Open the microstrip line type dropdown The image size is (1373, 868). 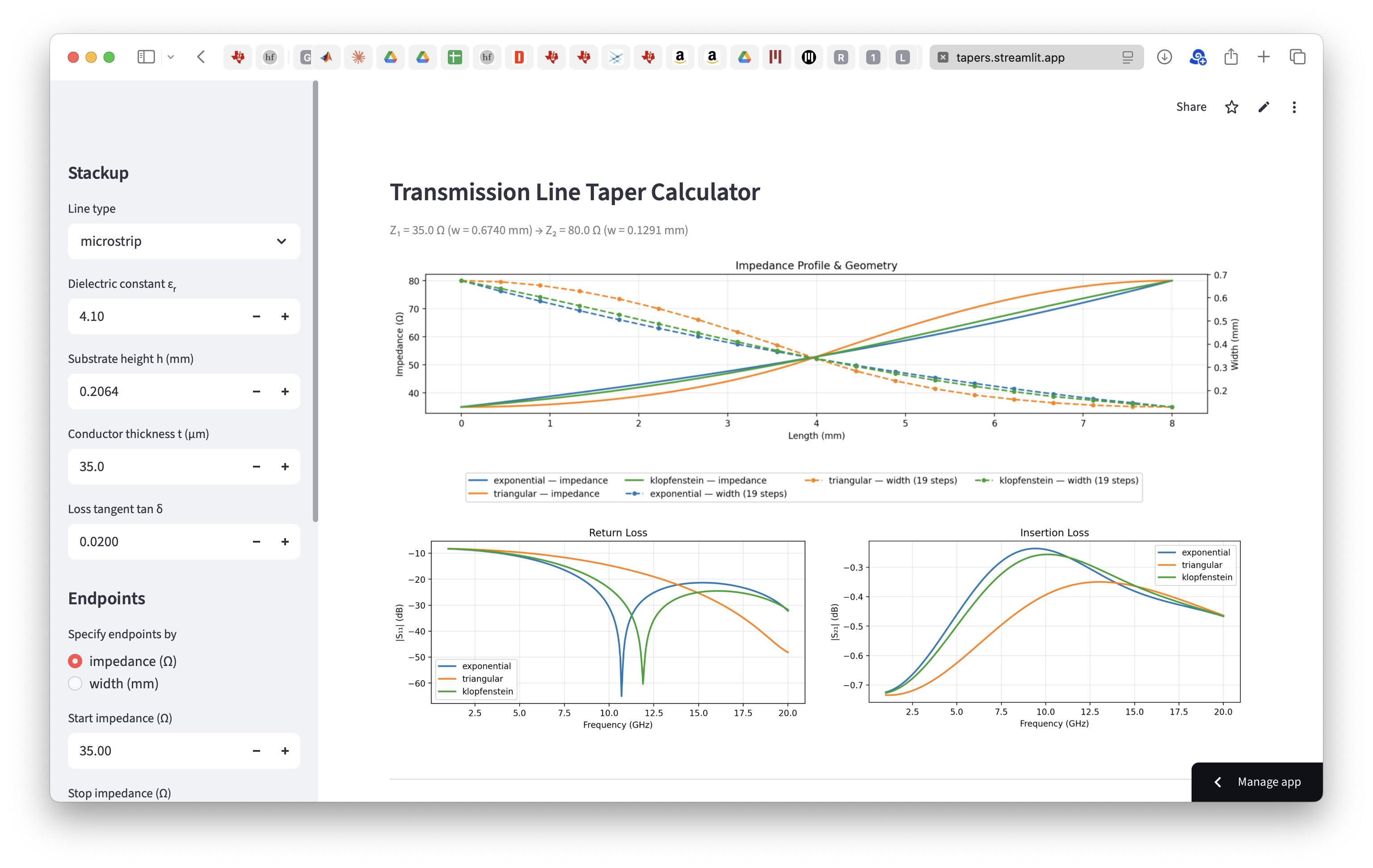(x=184, y=241)
